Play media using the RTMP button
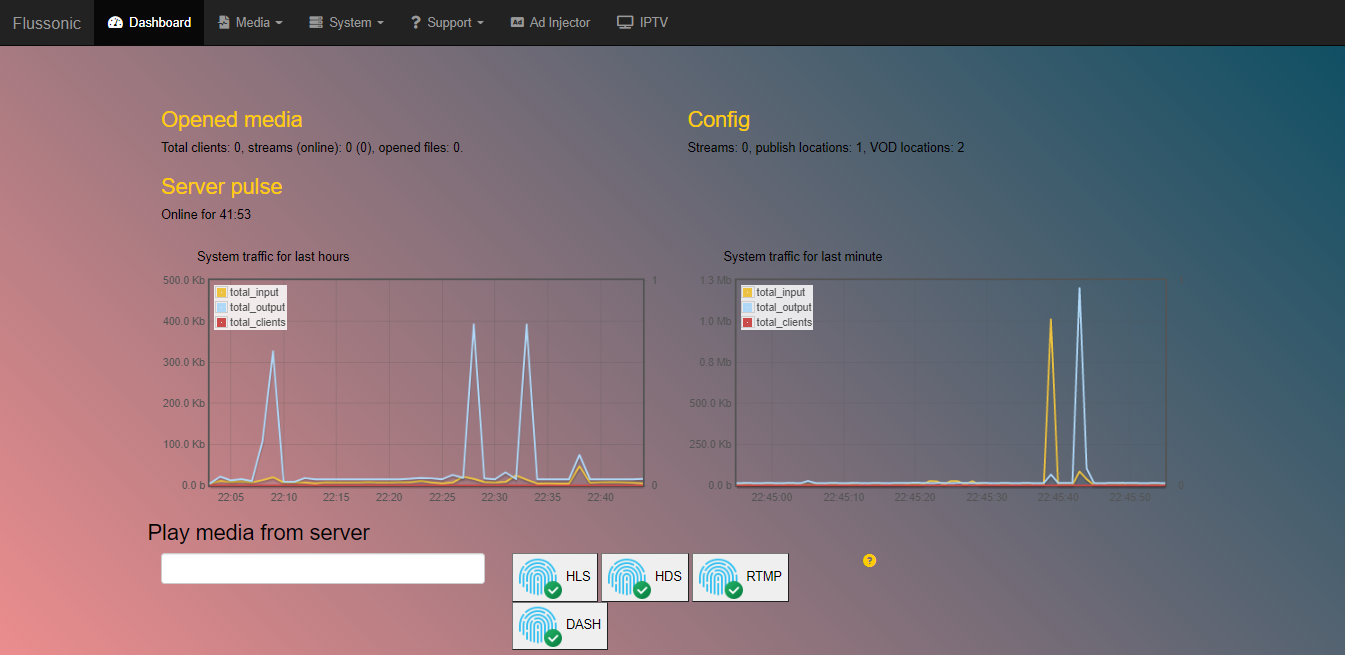This screenshot has height=655, width=1345. pyautogui.click(x=740, y=578)
